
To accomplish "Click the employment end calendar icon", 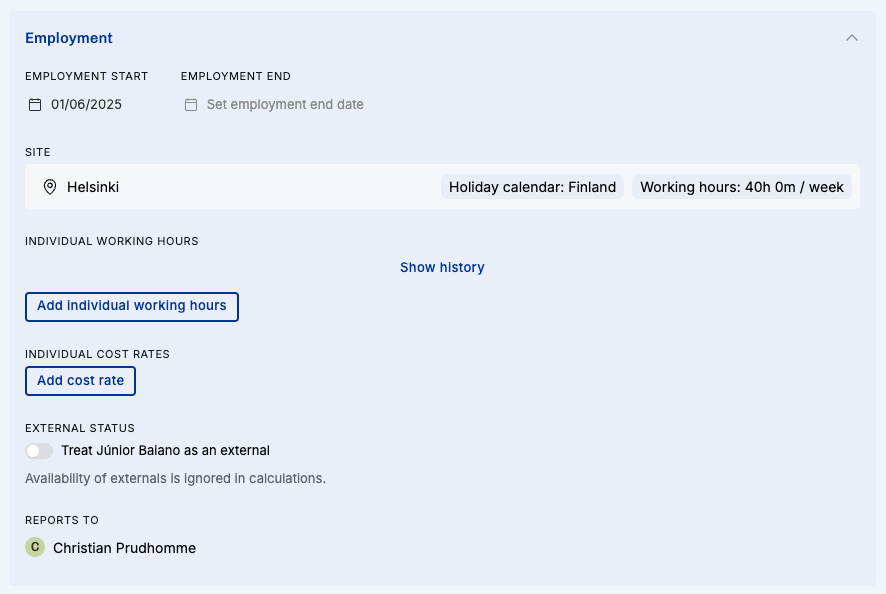I will (x=191, y=105).
